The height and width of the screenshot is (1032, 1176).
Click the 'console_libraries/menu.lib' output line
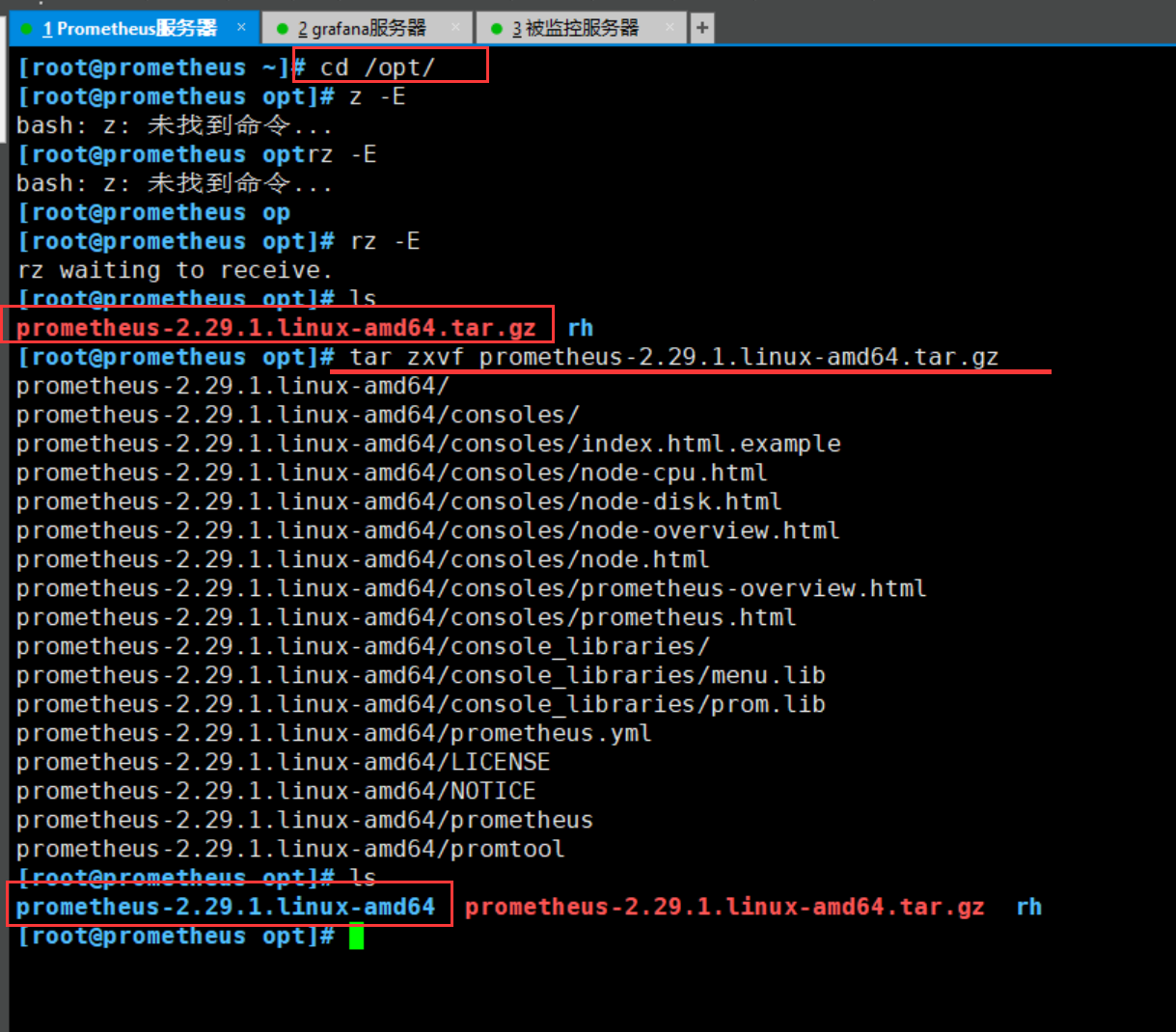click(421, 675)
